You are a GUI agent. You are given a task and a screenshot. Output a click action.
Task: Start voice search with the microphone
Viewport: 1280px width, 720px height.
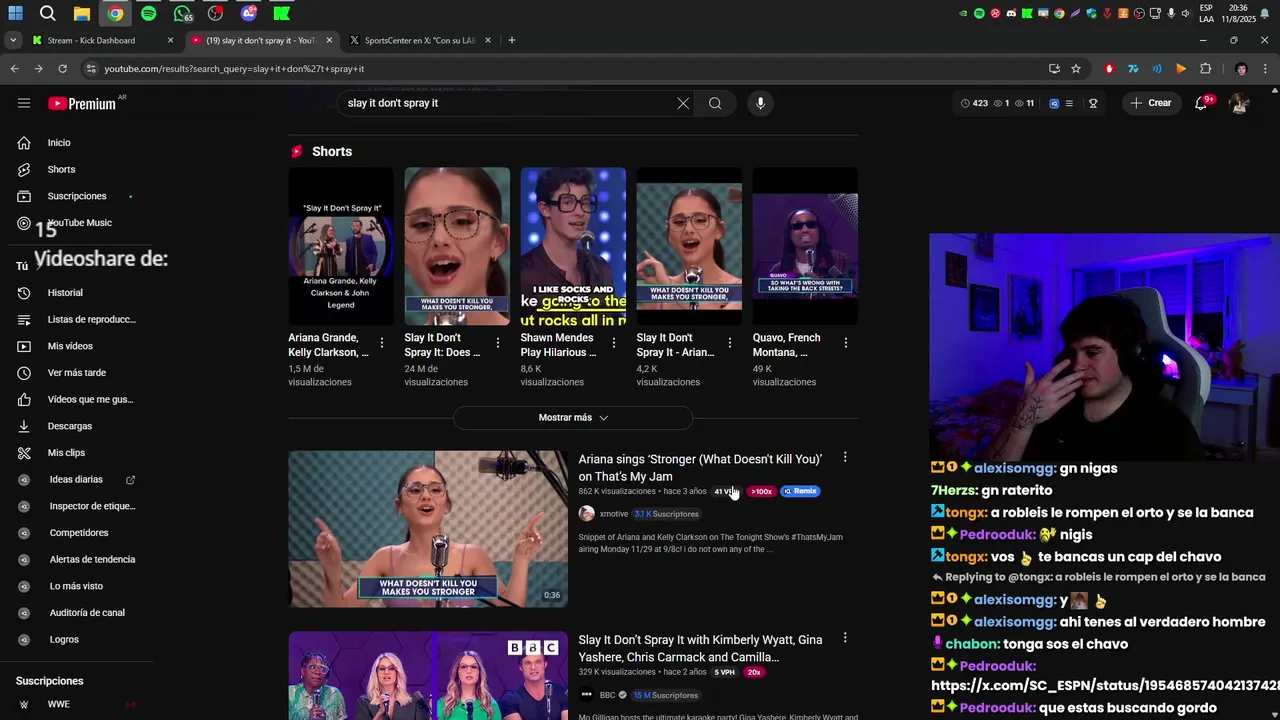[x=760, y=103]
